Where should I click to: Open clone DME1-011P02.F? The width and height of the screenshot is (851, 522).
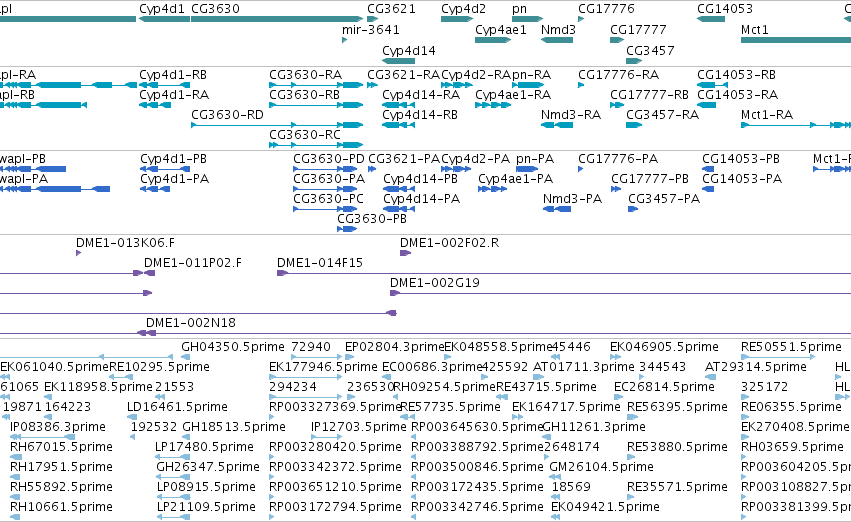[x=193, y=263]
